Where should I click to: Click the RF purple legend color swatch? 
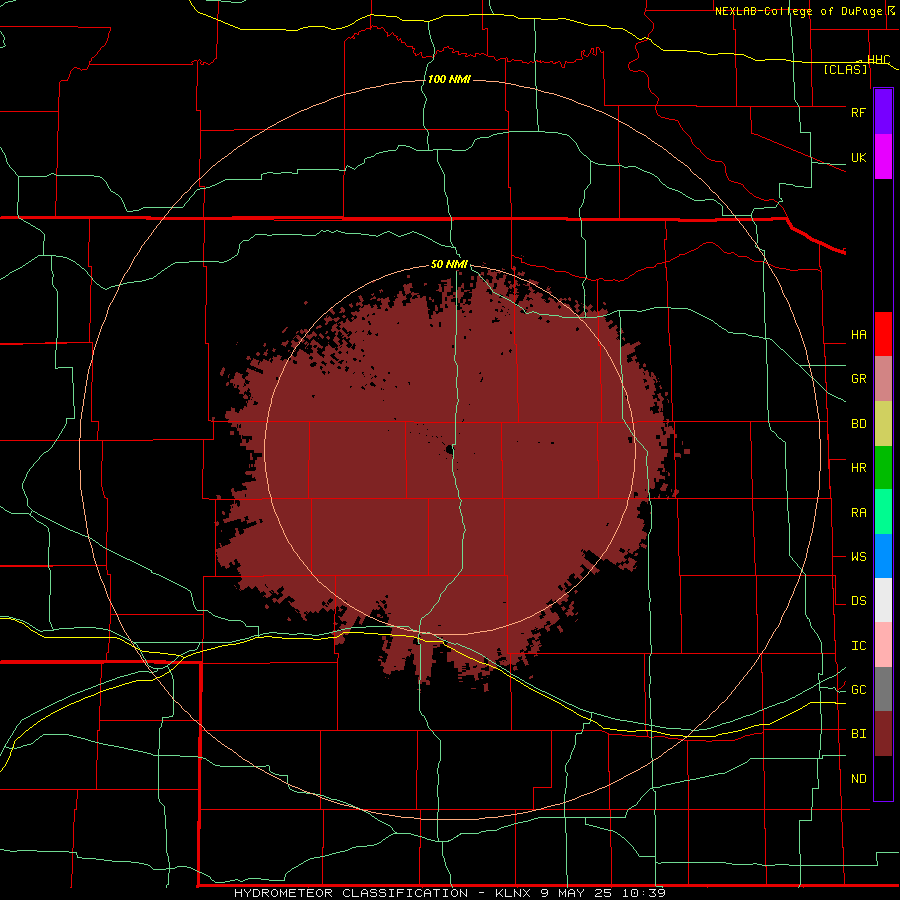[x=883, y=112]
